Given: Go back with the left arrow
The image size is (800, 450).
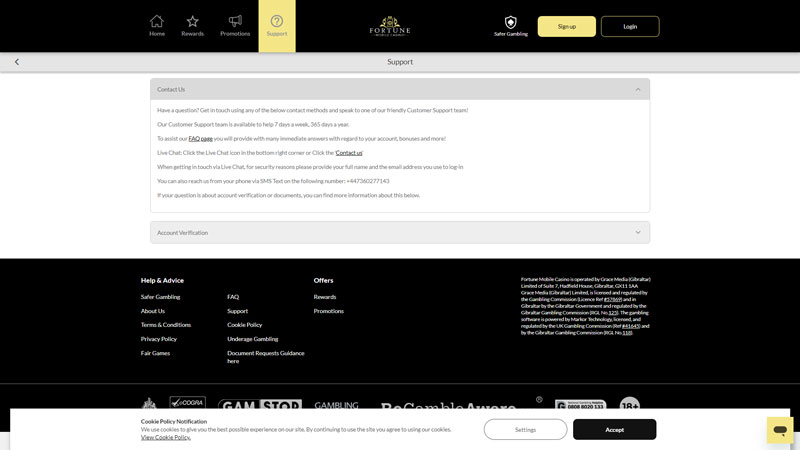Looking at the screenshot, I should click(17, 62).
